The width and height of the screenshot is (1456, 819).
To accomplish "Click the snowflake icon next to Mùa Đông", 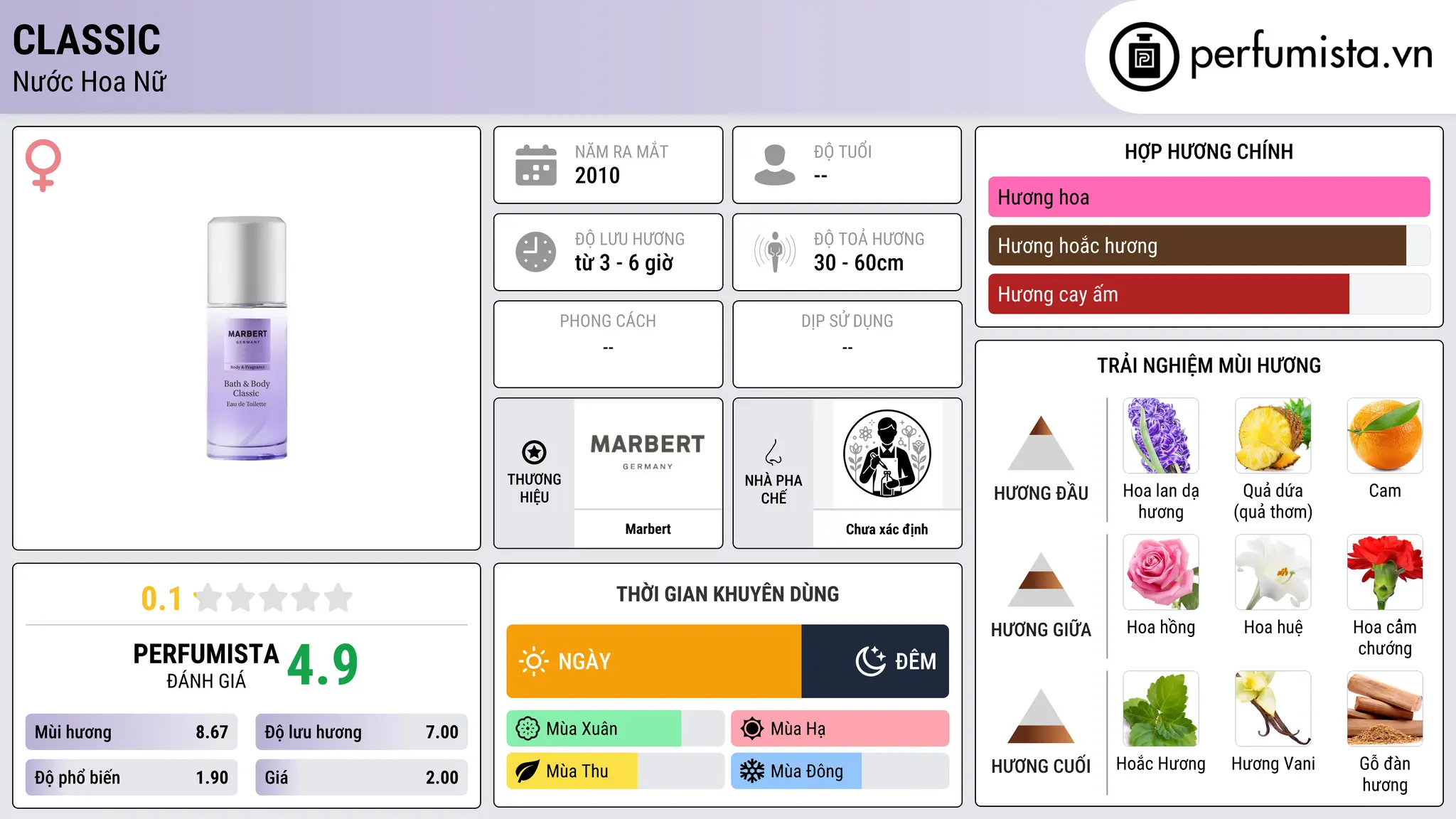I will click(752, 771).
